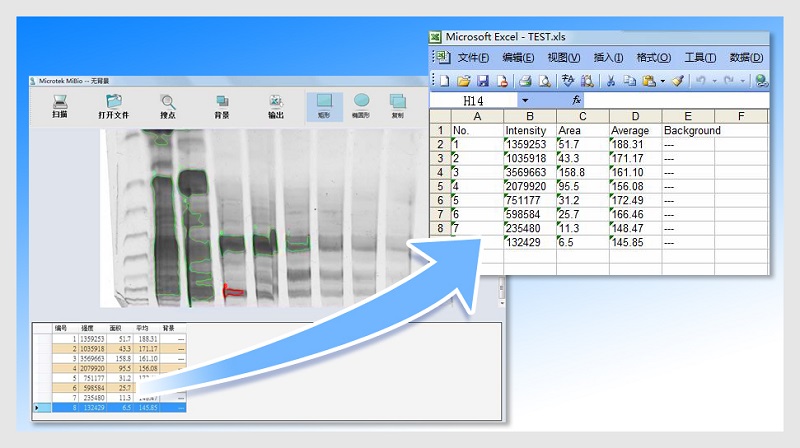Click the Excel Print icon
The width and height of the screenshot is (800, 448).
pos(524,80)
